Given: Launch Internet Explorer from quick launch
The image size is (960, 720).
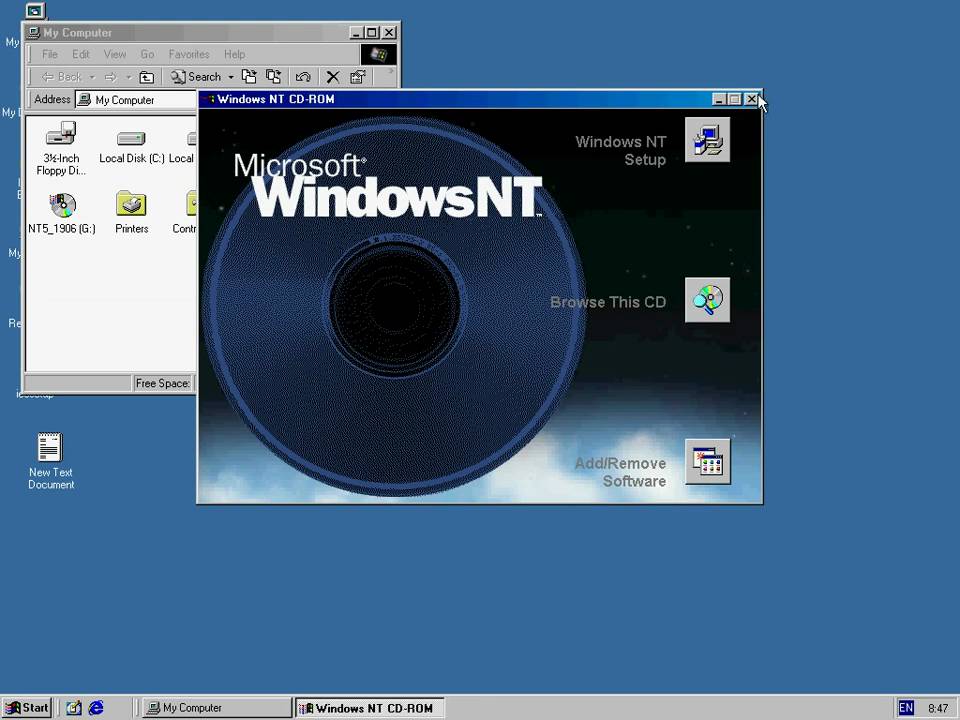Looking at the screenshot, I should (96, 708).
